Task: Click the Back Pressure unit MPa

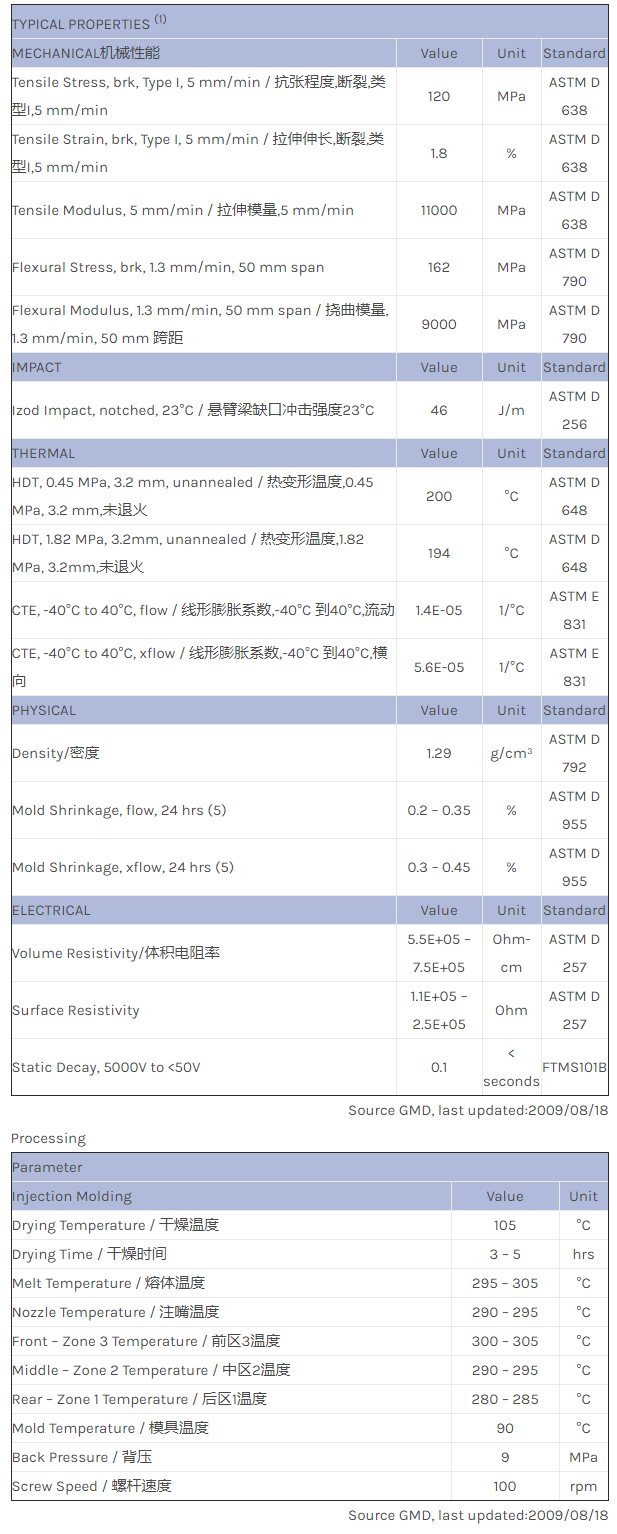Action: click(583, 1457)
